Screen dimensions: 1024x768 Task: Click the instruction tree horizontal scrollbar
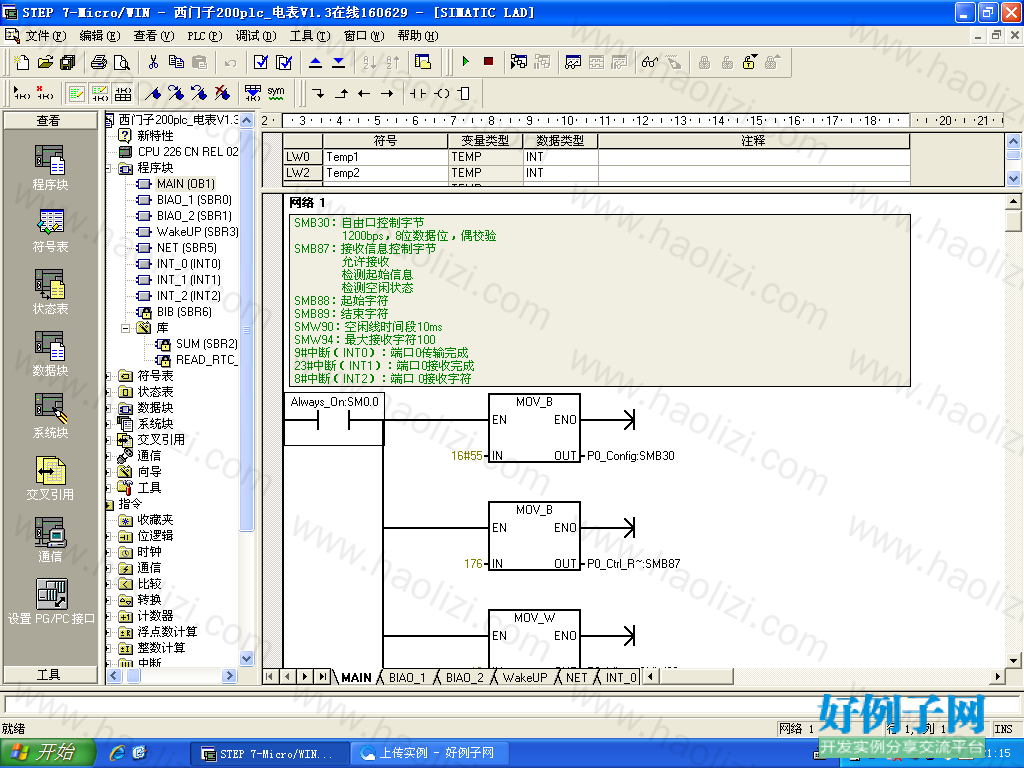click(x=171, y=676)
